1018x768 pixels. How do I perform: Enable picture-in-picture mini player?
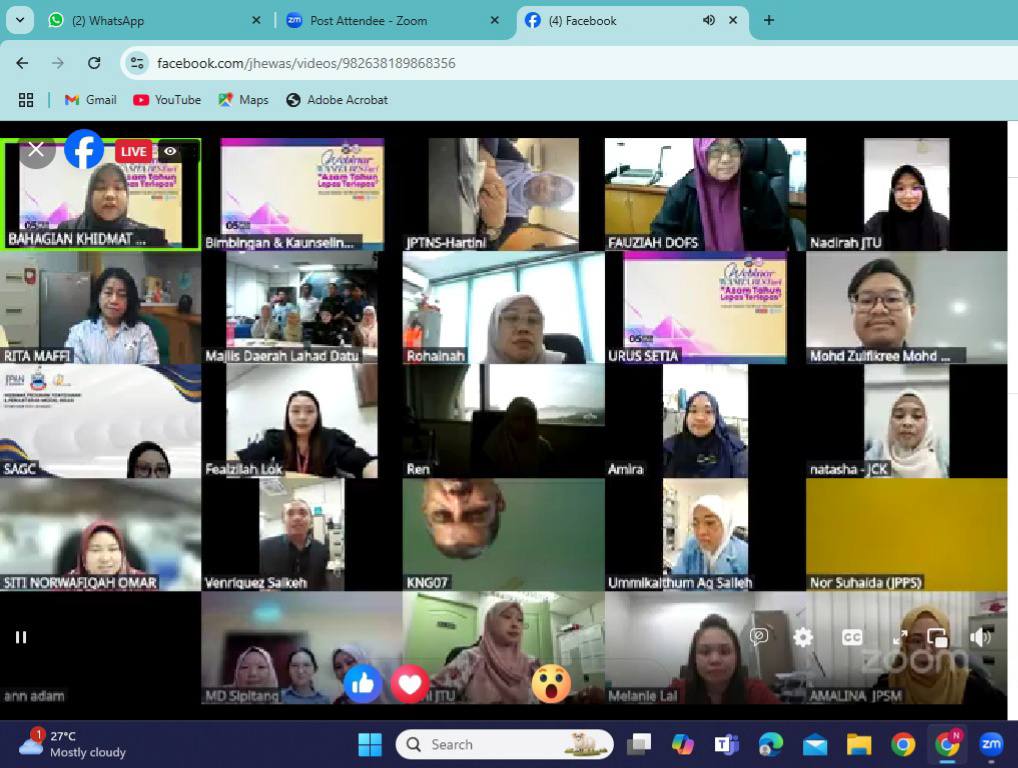click(x=937, y=637)
